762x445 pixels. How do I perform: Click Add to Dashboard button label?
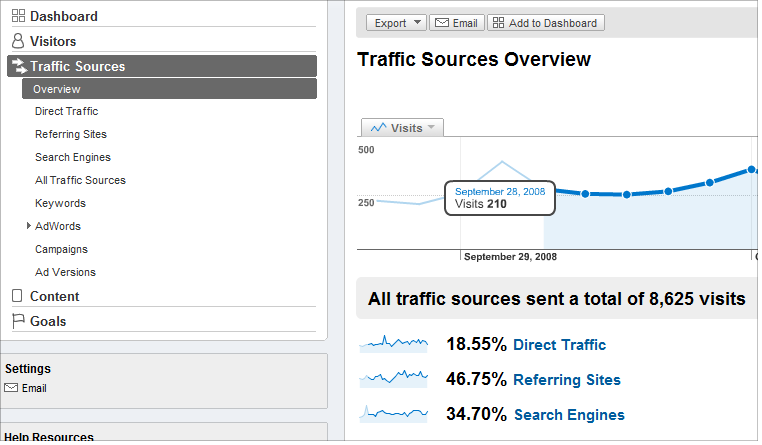(553, 23)
